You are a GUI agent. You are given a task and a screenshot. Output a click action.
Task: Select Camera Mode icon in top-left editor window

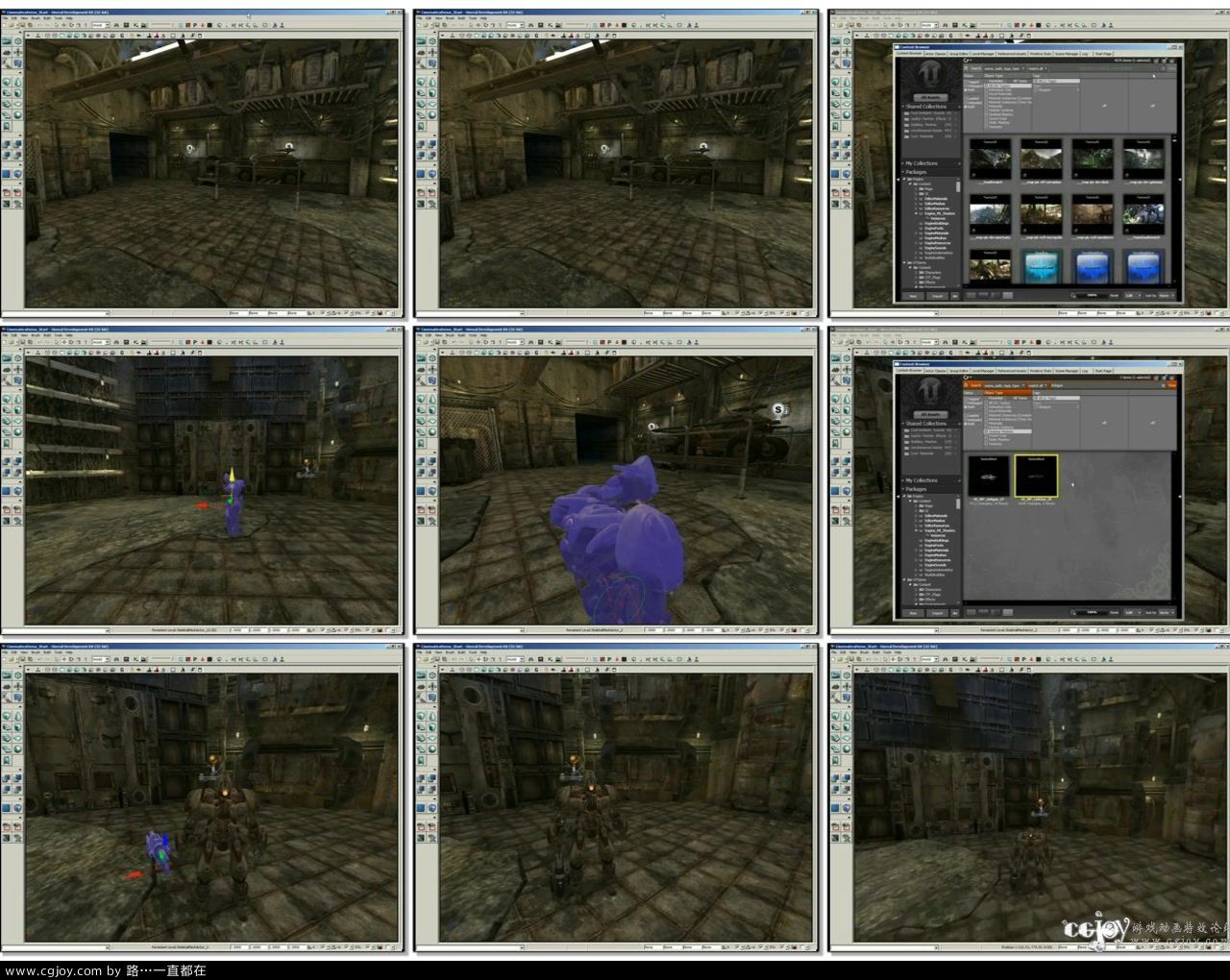coord(6,41)
